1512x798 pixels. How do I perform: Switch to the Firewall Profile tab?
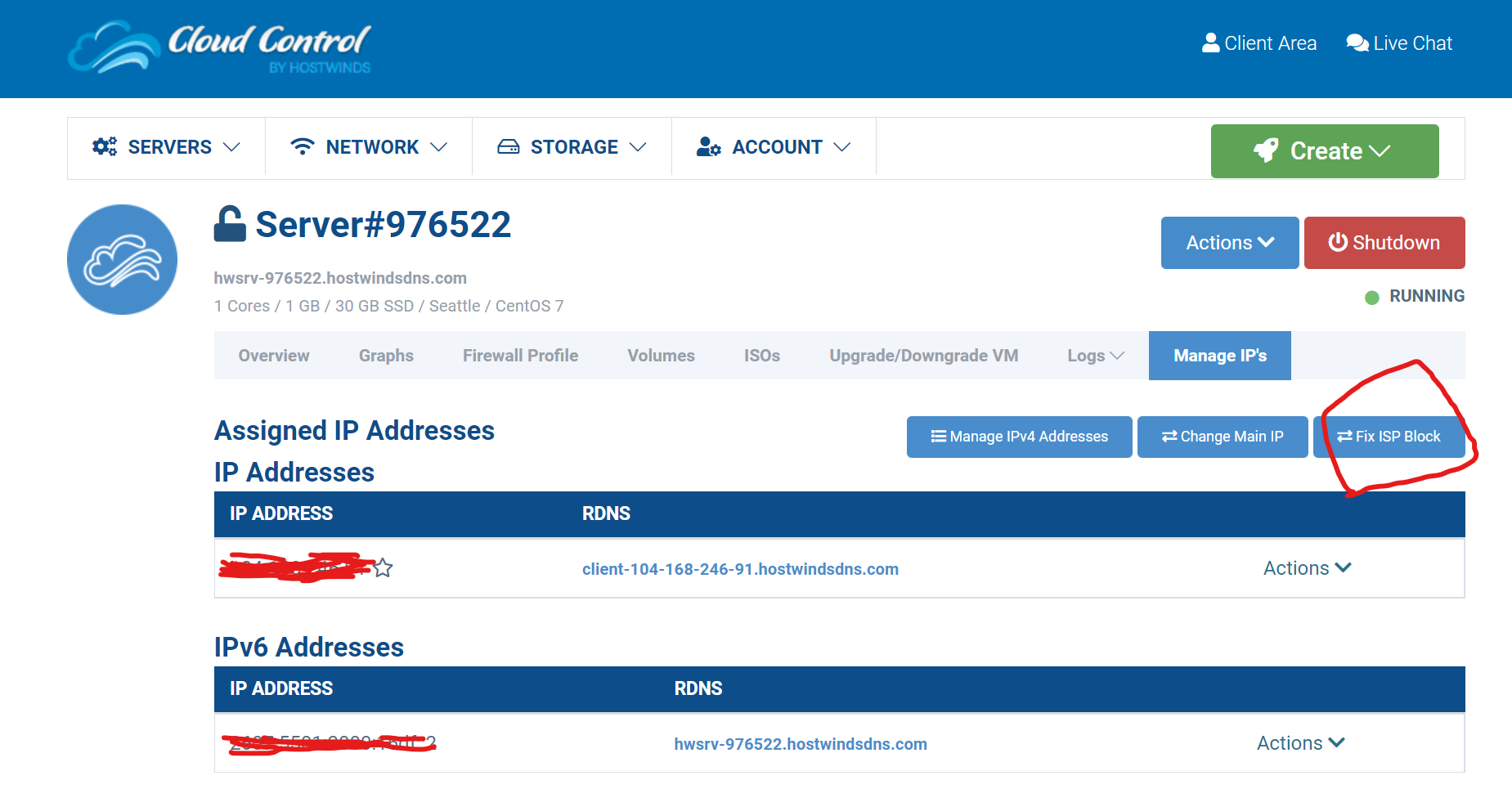coord(520,356)
